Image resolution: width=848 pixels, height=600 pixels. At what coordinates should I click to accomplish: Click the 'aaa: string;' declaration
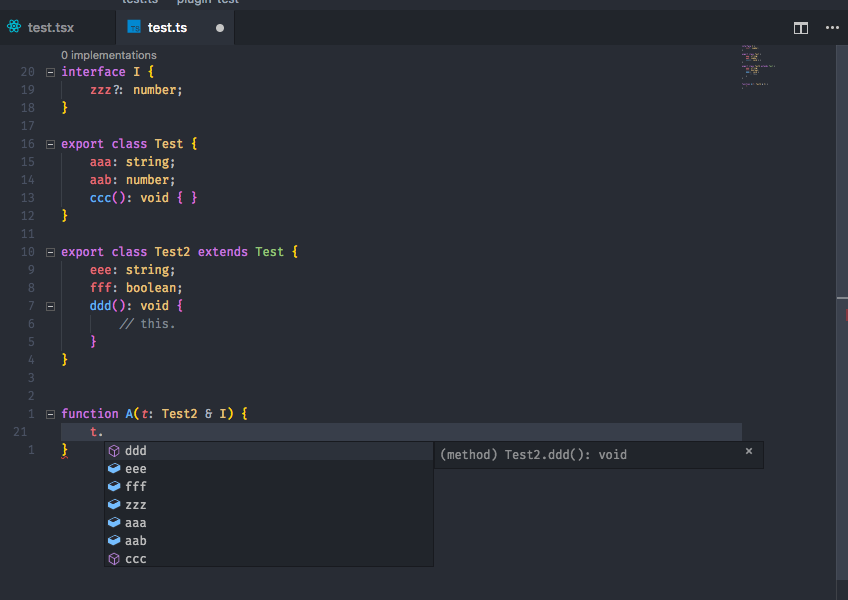[x=132, y=162]
